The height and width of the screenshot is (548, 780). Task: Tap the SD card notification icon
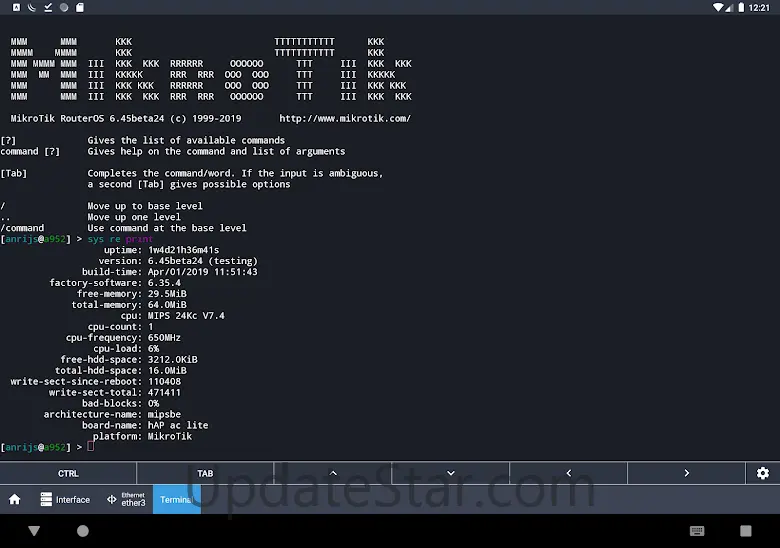coord(80,7)
